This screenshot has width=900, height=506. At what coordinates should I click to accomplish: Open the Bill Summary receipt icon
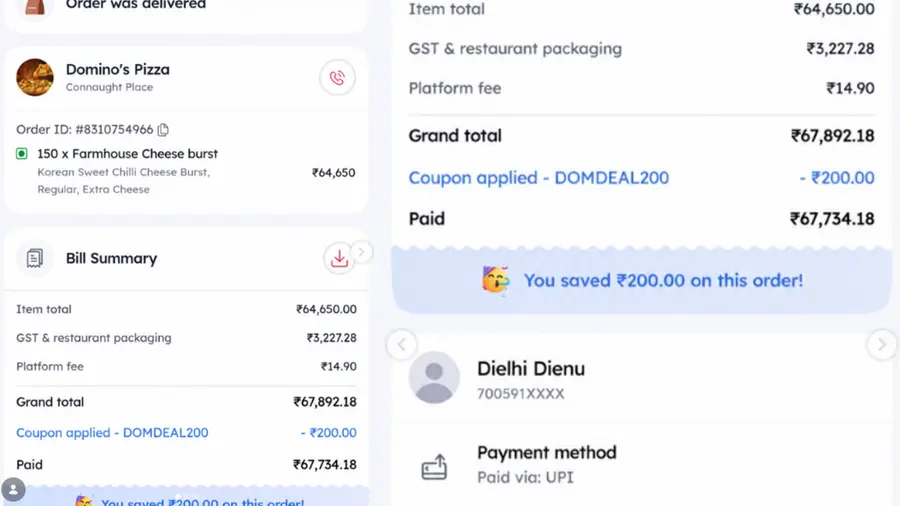point(34,258)
